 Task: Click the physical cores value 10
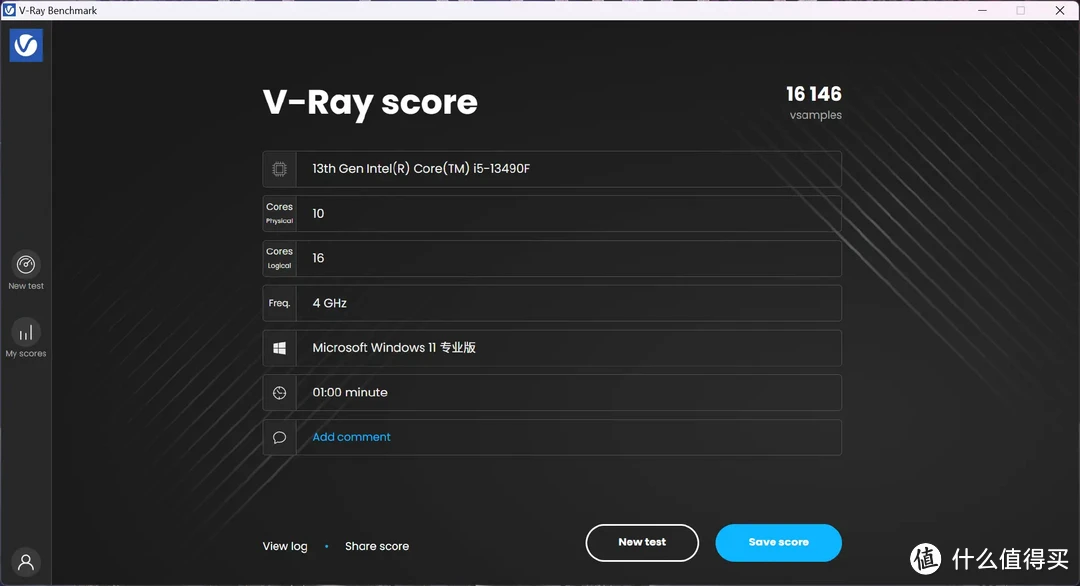[x=318, y=213]
